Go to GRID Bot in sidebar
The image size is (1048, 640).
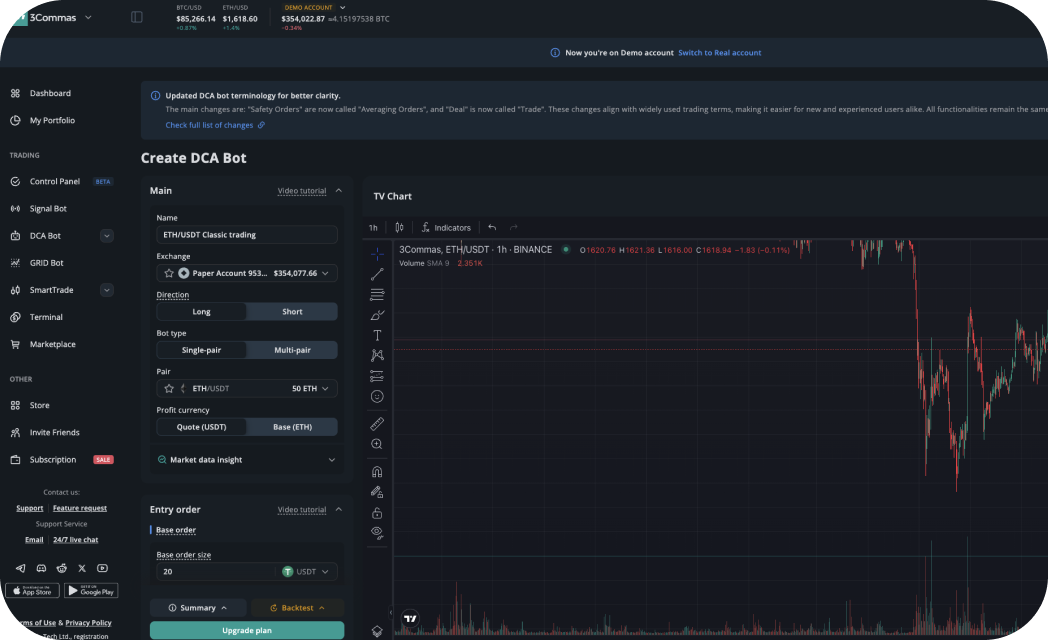point(46,263)
